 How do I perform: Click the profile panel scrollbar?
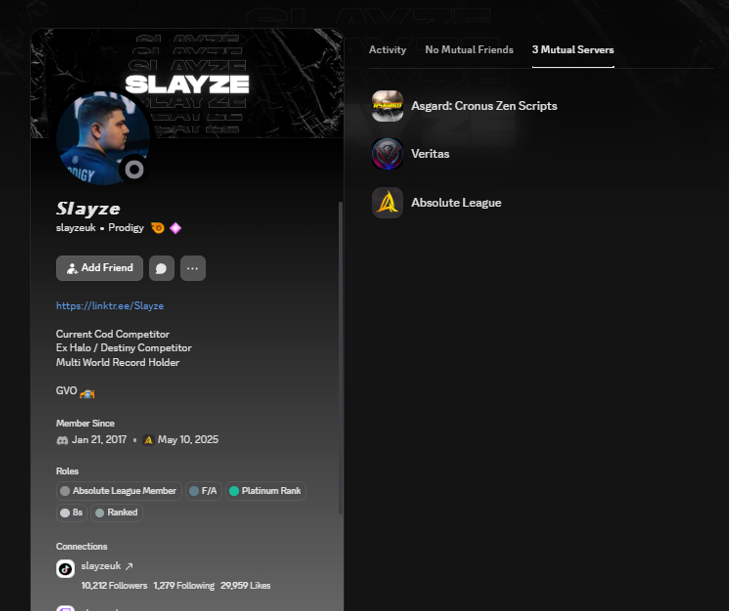click(340, 358)
